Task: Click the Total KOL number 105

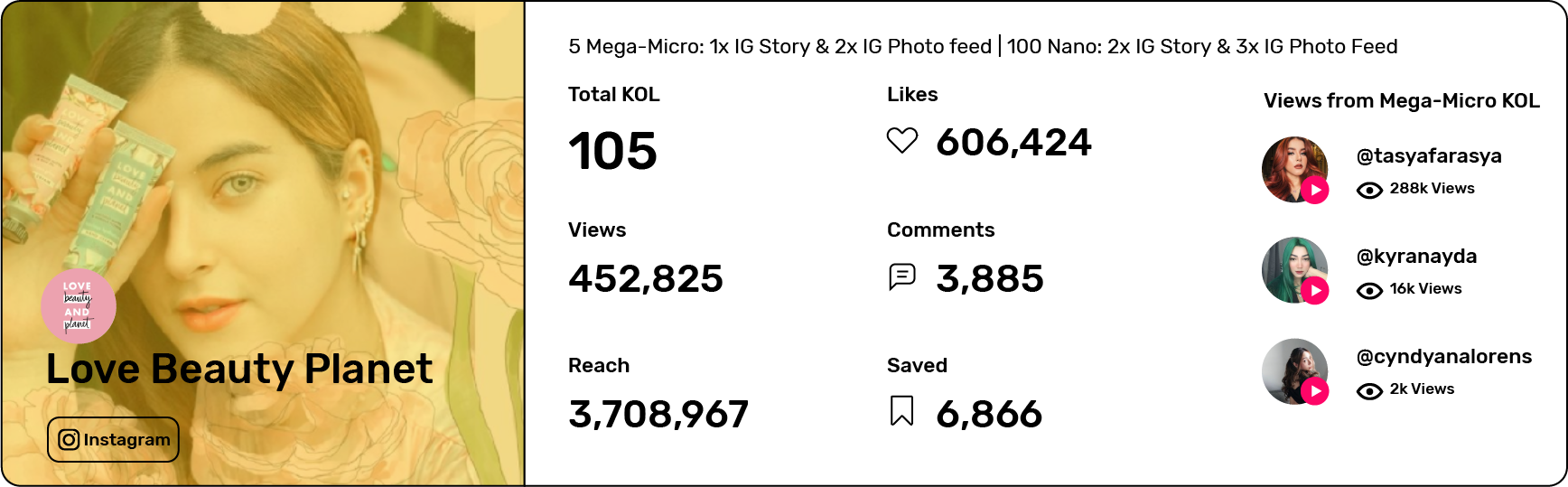Action: point(612,151)
